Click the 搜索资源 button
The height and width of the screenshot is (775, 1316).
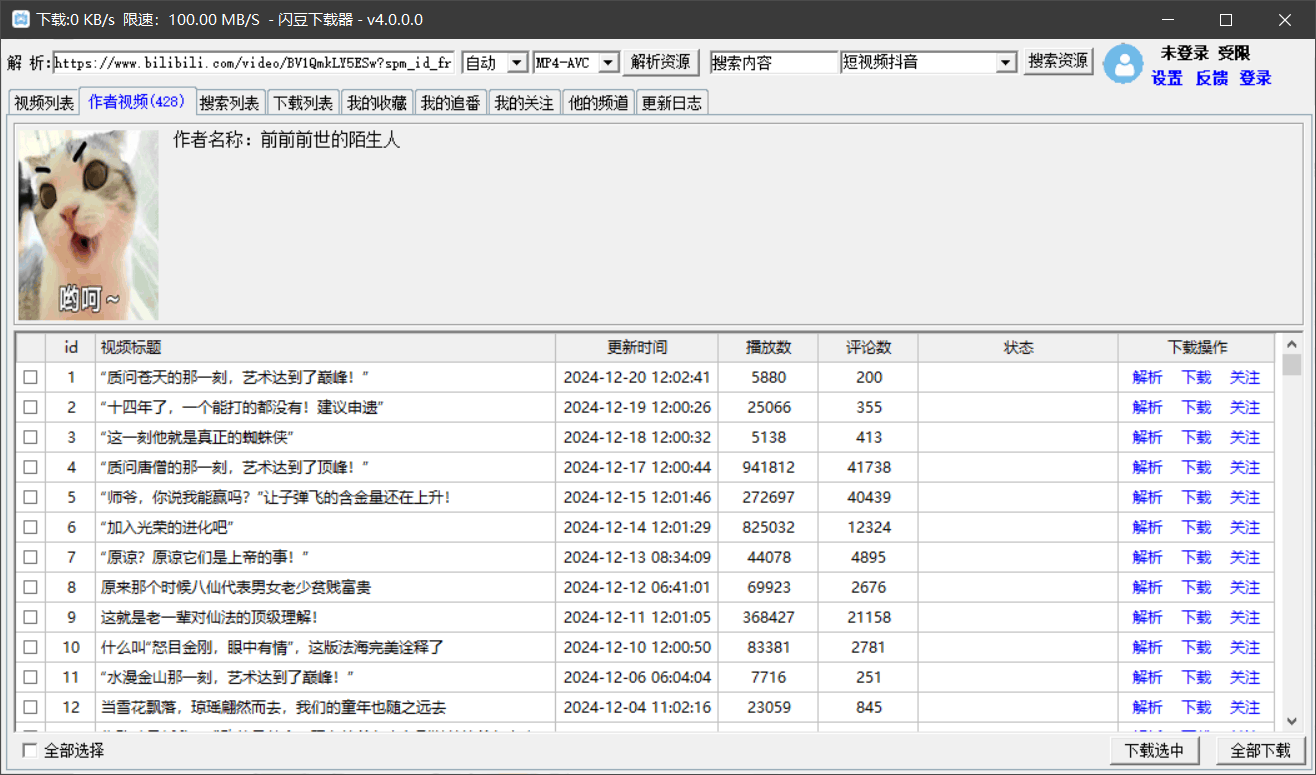[x=1059, y=62]
